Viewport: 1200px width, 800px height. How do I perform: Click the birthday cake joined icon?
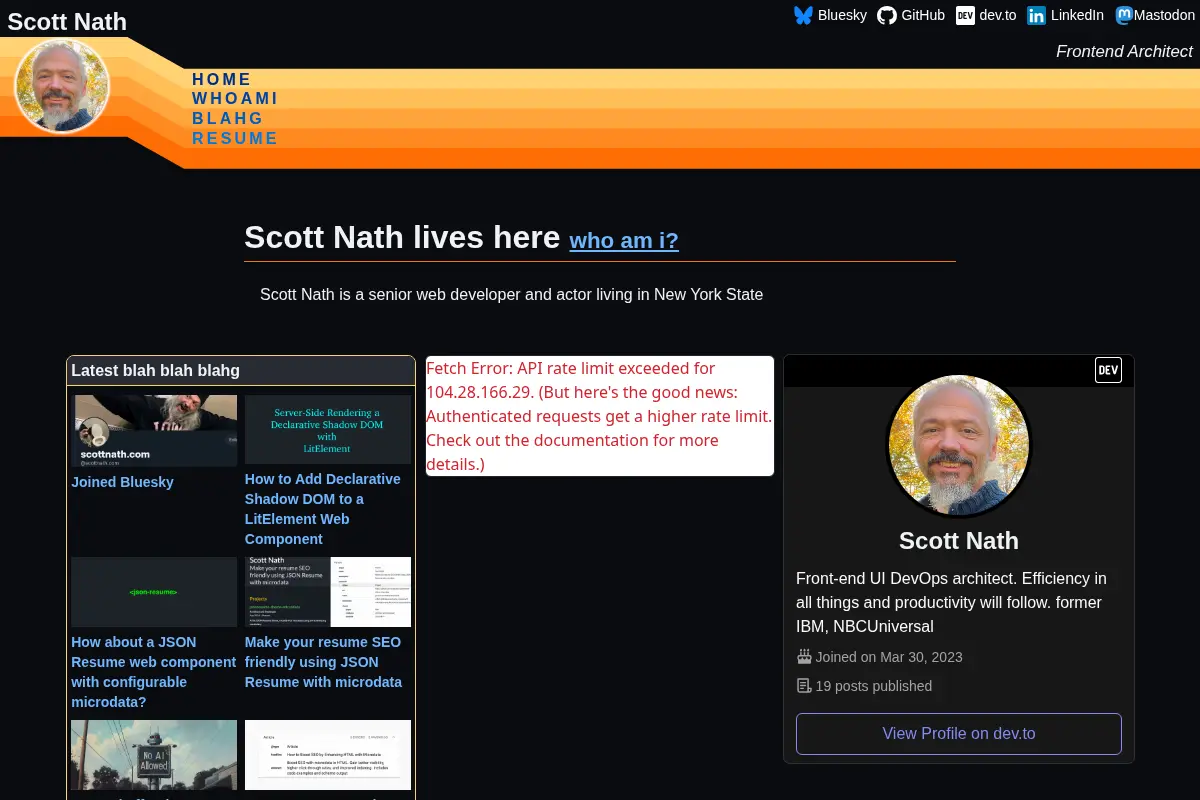pyautogui.click(x=804, y=657)
